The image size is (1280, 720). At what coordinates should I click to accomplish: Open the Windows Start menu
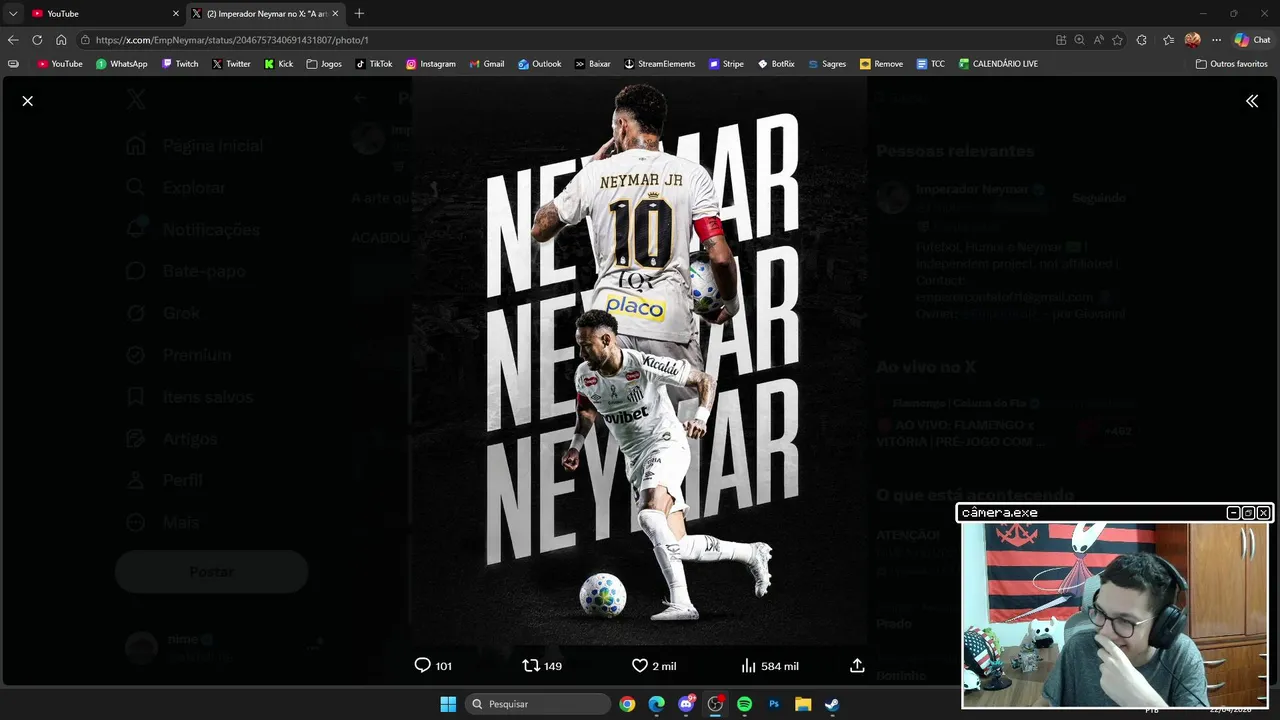tap(448, 704)
